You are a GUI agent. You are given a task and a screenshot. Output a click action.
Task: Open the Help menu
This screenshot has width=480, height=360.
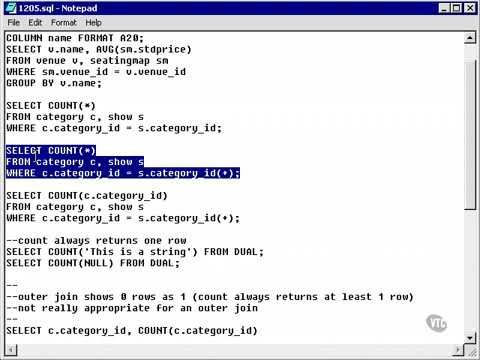[93, 23]
